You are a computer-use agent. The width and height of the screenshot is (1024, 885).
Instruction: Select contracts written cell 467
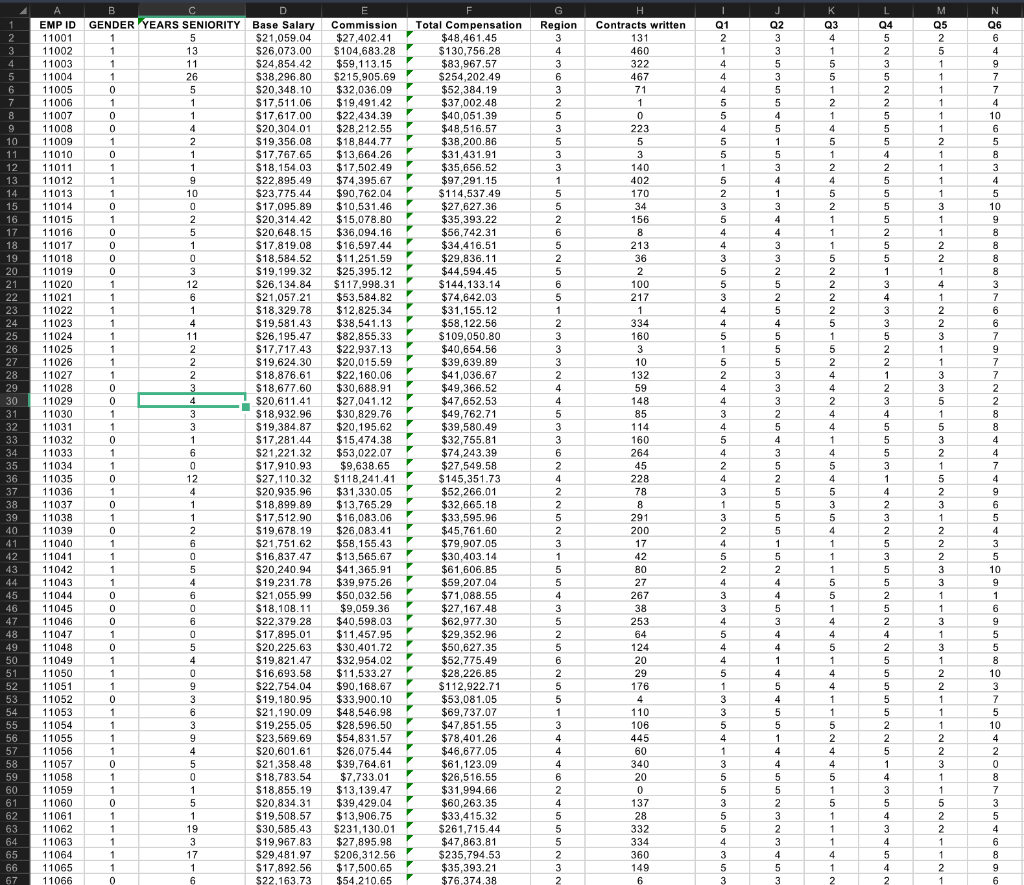(640, 76)
